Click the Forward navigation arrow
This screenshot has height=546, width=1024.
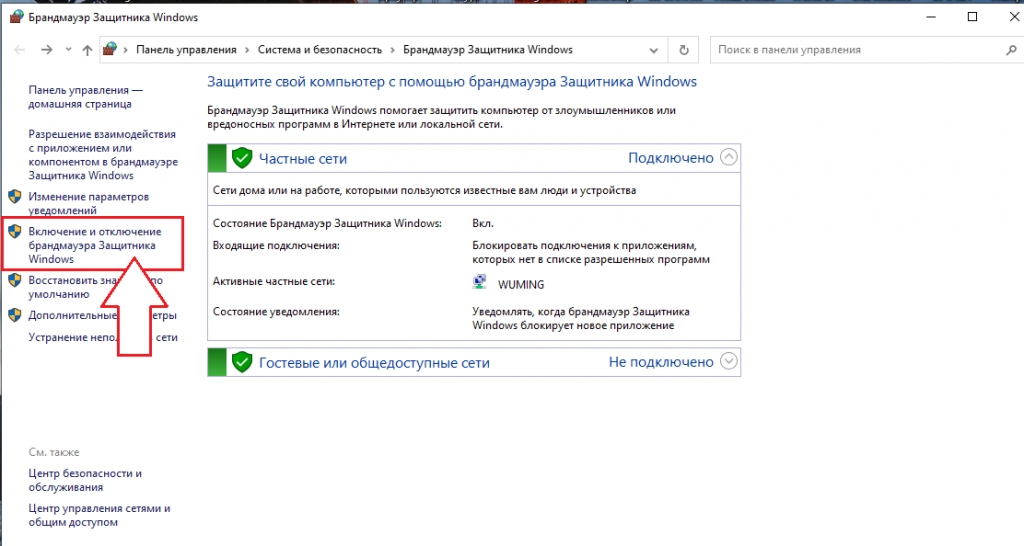point(46,50)
